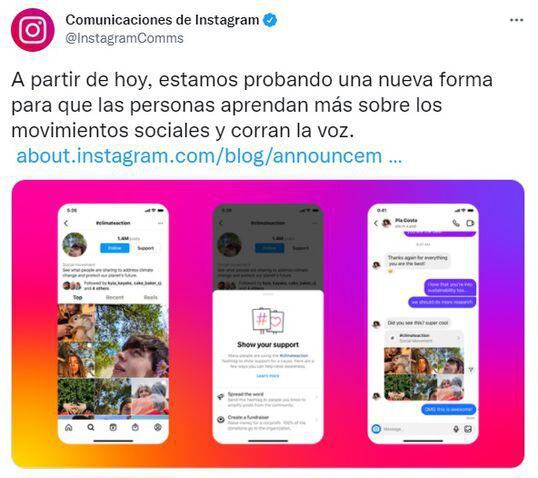The image size is (538, 478).
Task: Open the tweet's three-dot more options menu
Action: tap(516, 20)
